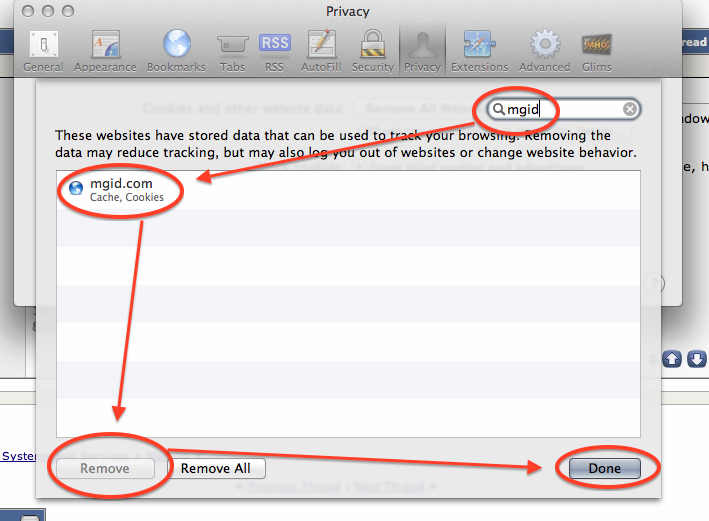Click the magnifying glass search icon

coord(498,109)
